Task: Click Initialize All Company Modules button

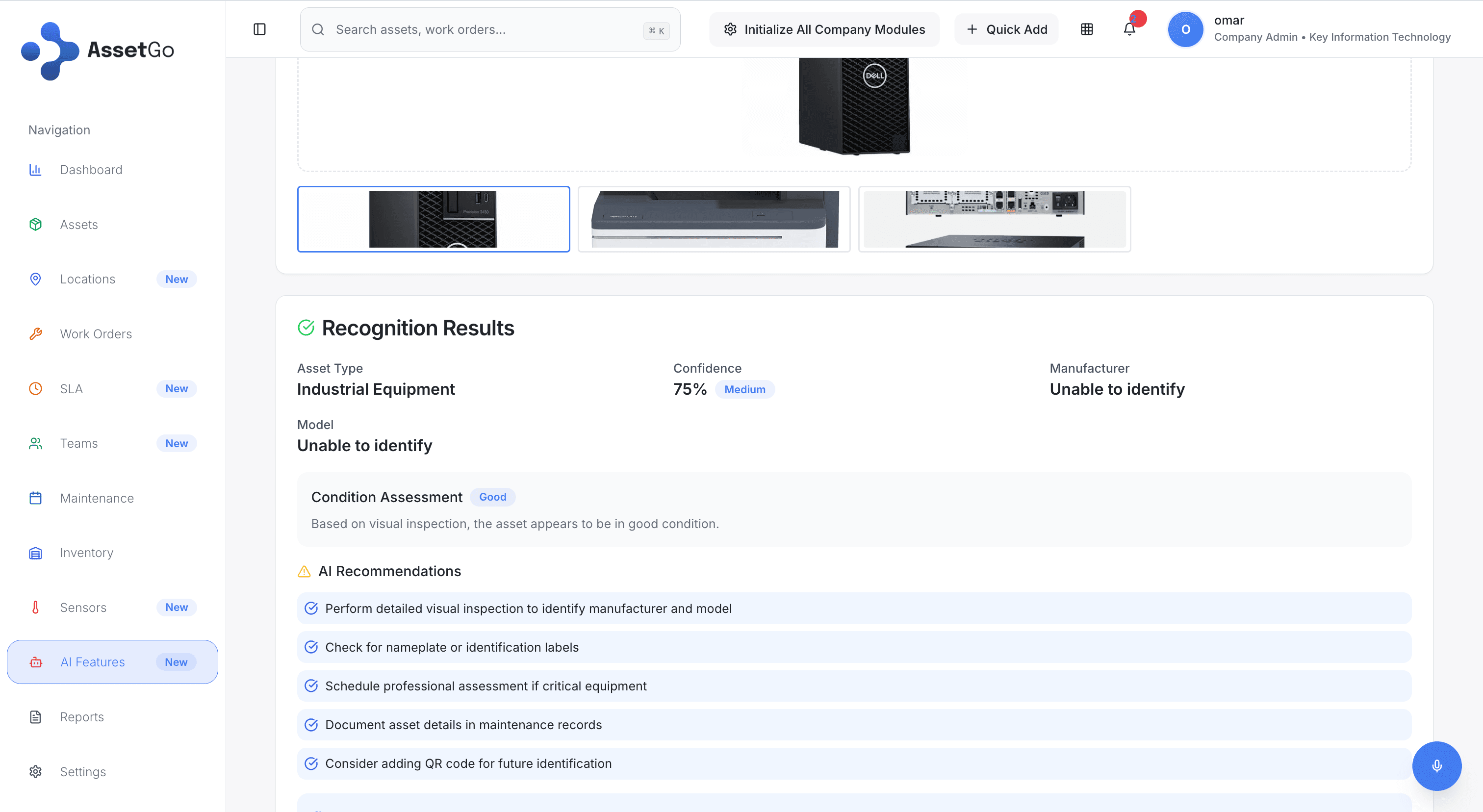Action: [x=824, y=29]
